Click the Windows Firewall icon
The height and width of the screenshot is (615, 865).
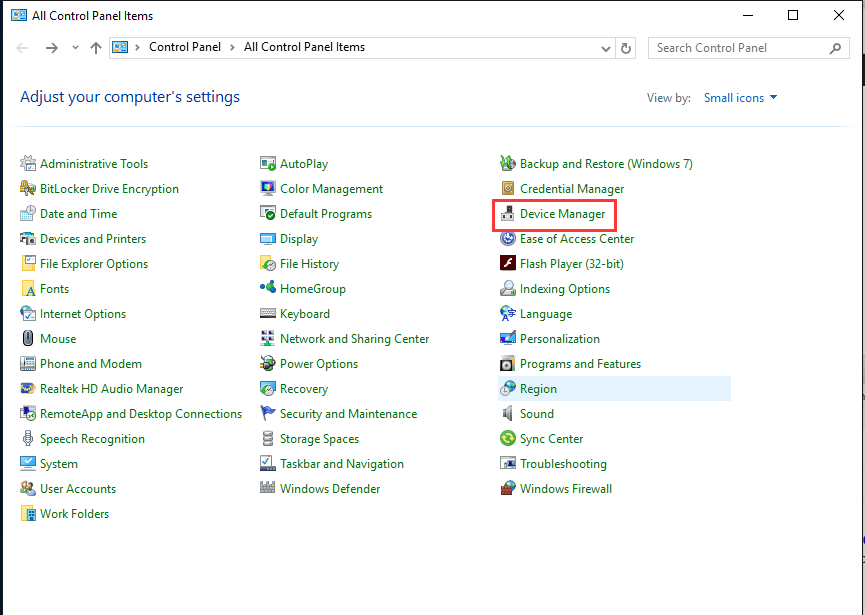(x=508, y=489)
